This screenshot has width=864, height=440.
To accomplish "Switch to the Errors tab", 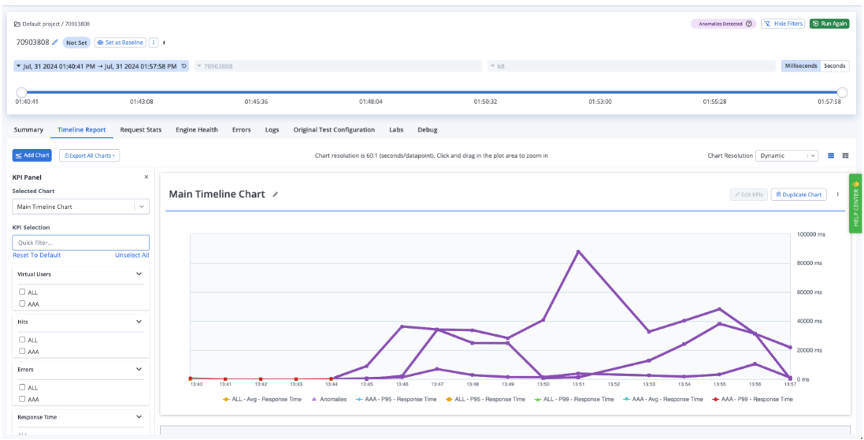I will click(241, 130).
